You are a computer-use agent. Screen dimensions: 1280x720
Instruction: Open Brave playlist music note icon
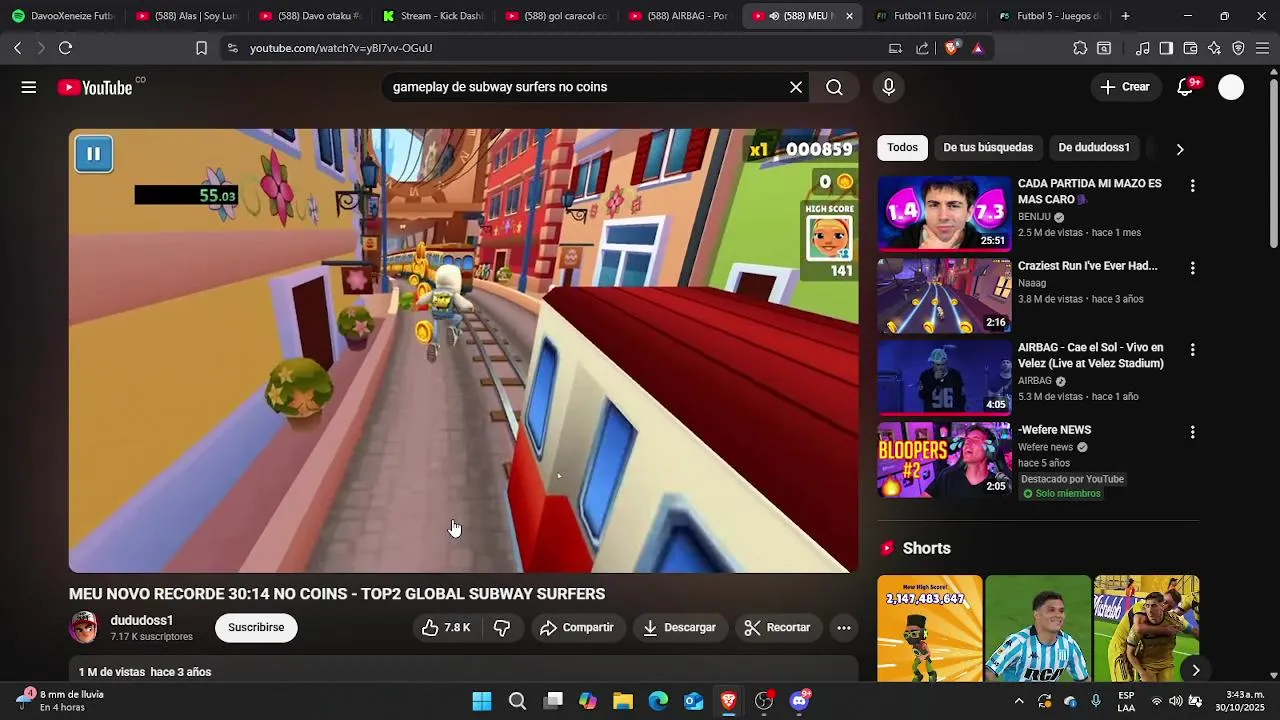click(x=1142, y=48)
